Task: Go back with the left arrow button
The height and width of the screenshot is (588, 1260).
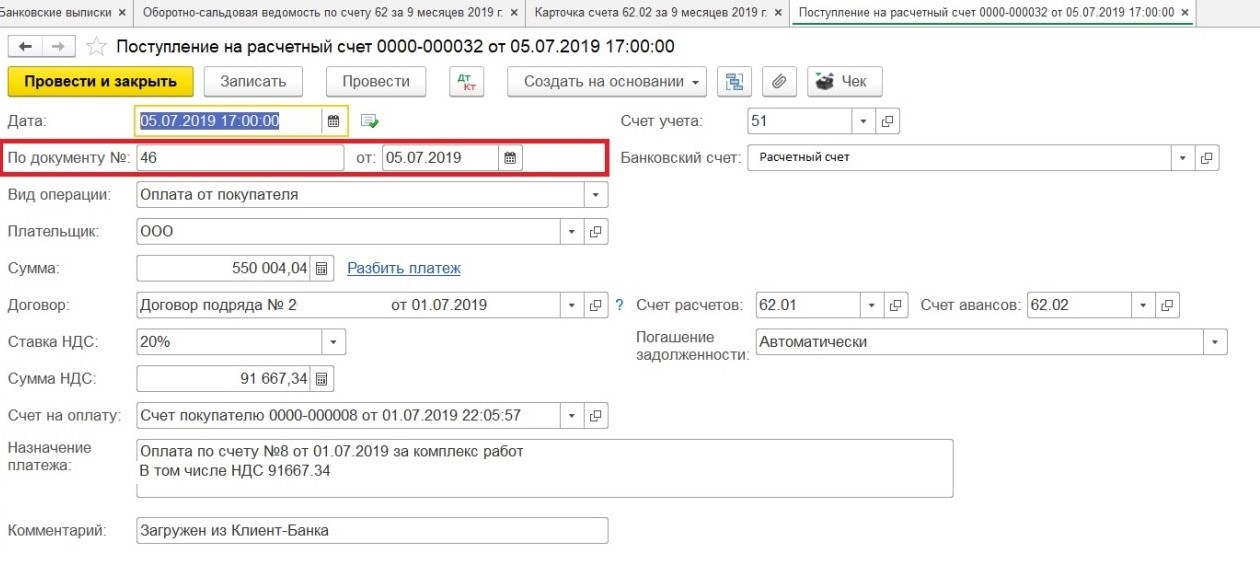Action: (25, 47)
